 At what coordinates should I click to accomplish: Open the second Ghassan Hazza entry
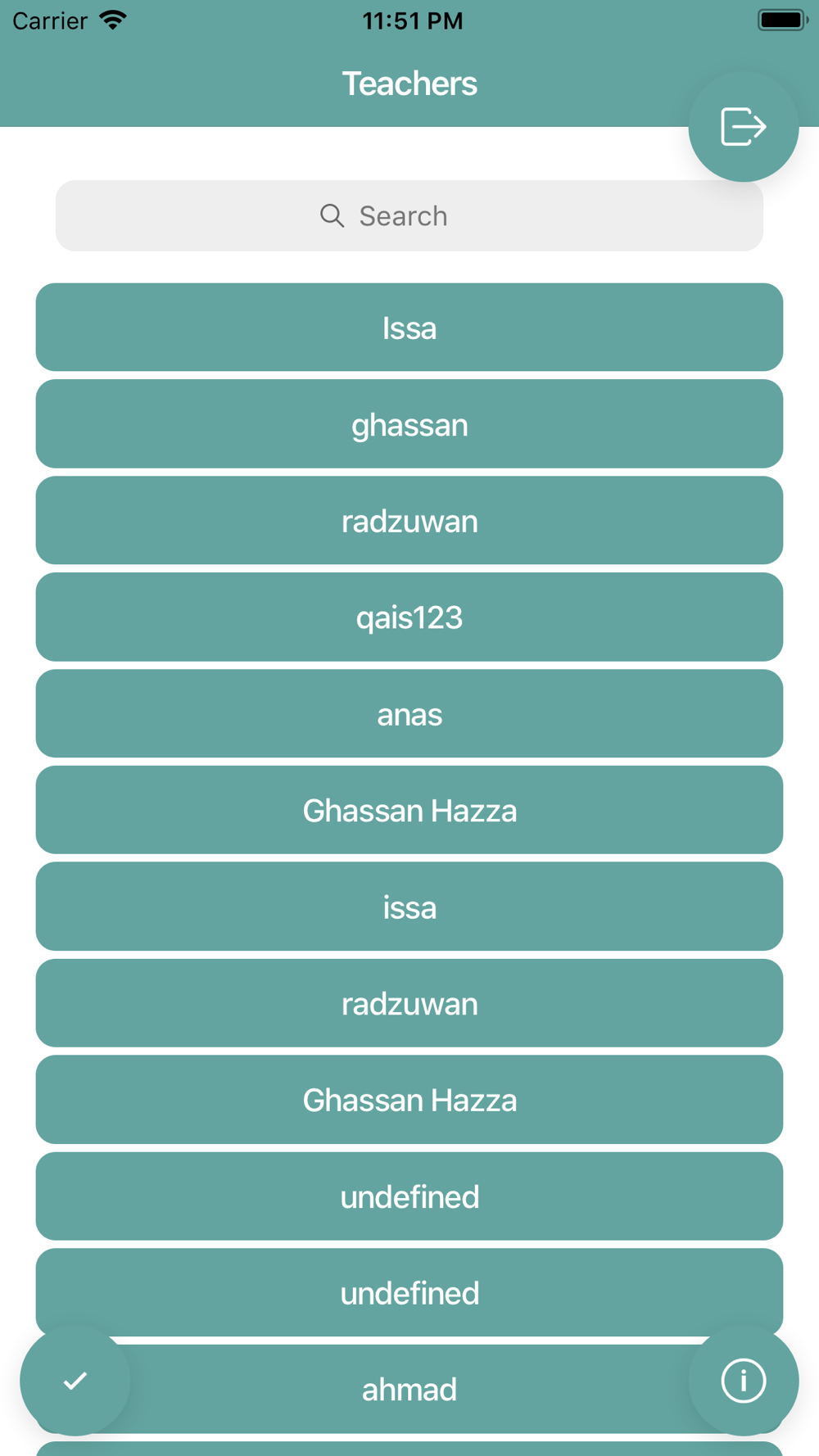[409, 1101]
